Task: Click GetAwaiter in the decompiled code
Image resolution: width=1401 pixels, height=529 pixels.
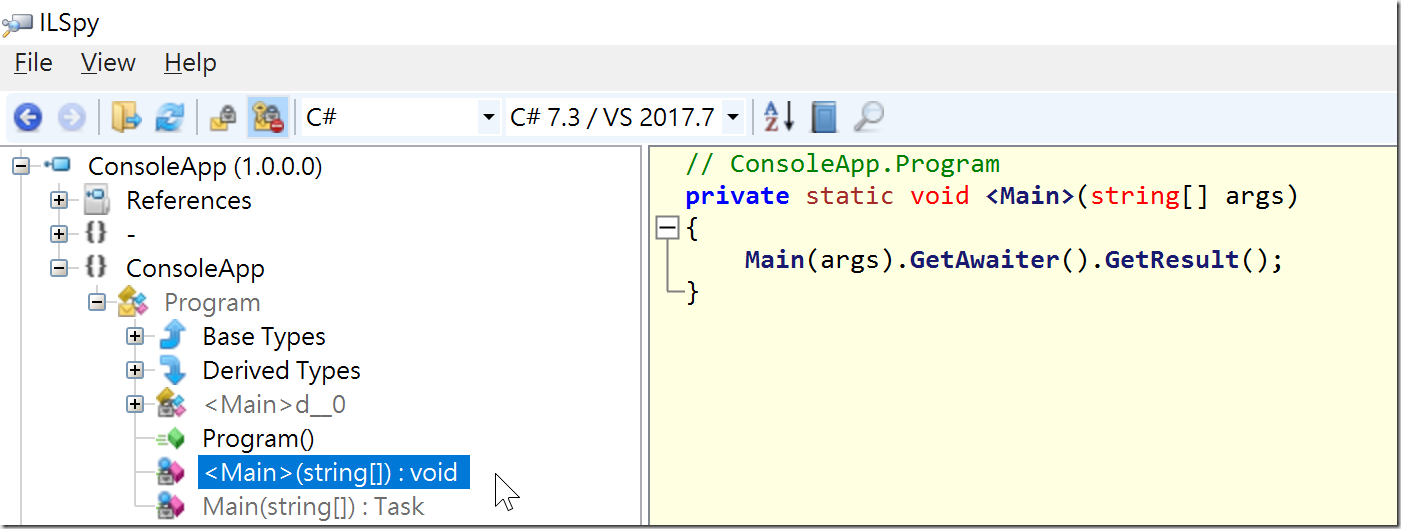Action: pos(984,260)
